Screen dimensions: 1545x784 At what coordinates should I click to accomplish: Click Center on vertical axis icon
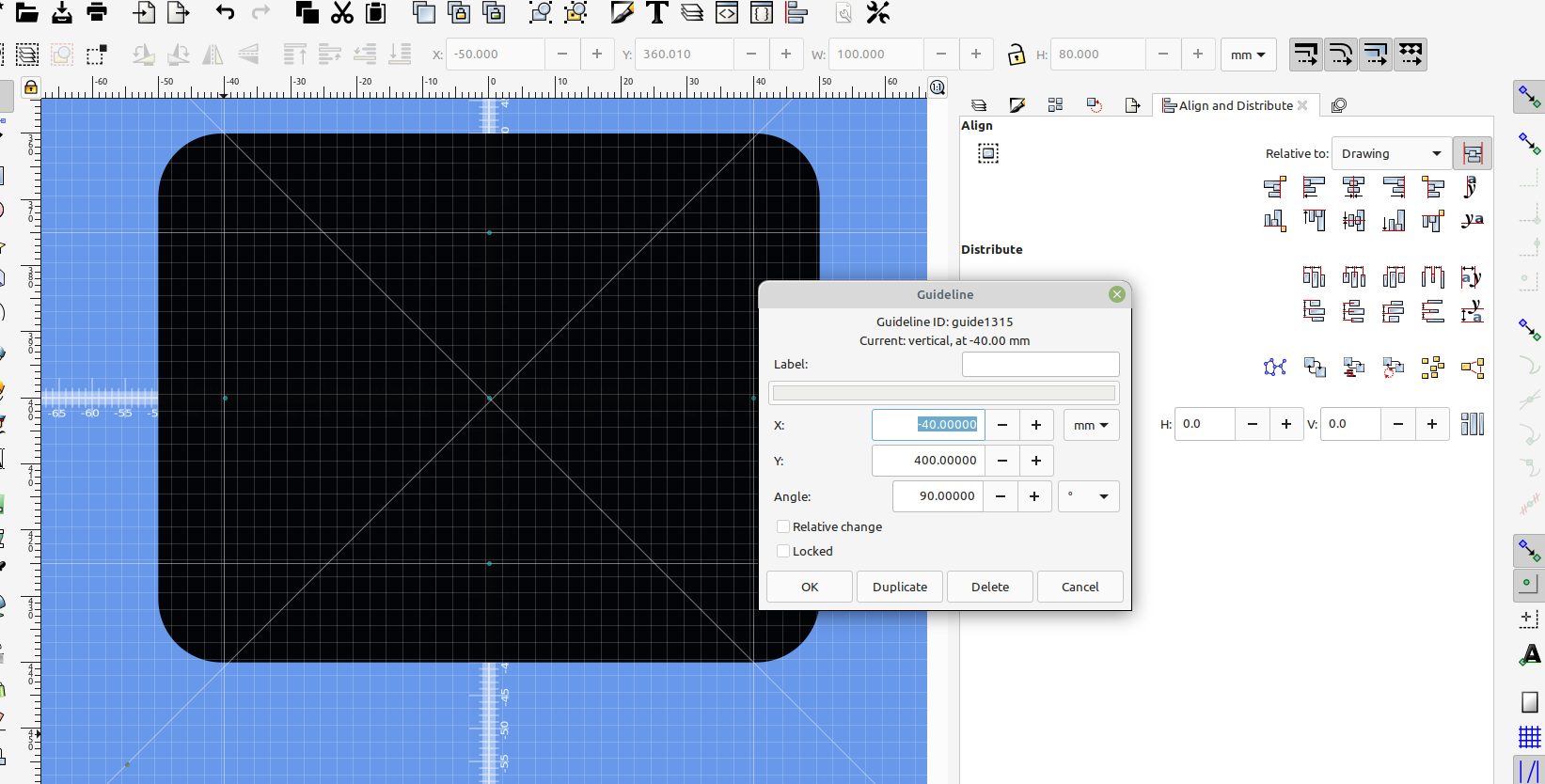(x=1353, y=188)
